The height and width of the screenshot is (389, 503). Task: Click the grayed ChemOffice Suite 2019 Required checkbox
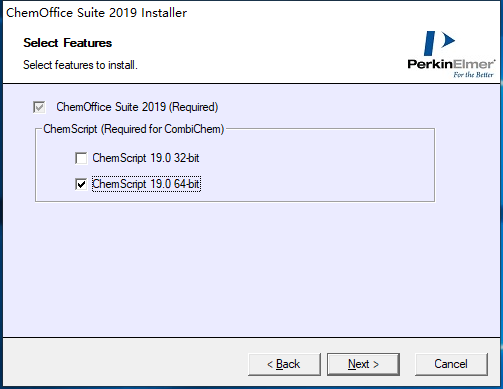click(39, 107)
